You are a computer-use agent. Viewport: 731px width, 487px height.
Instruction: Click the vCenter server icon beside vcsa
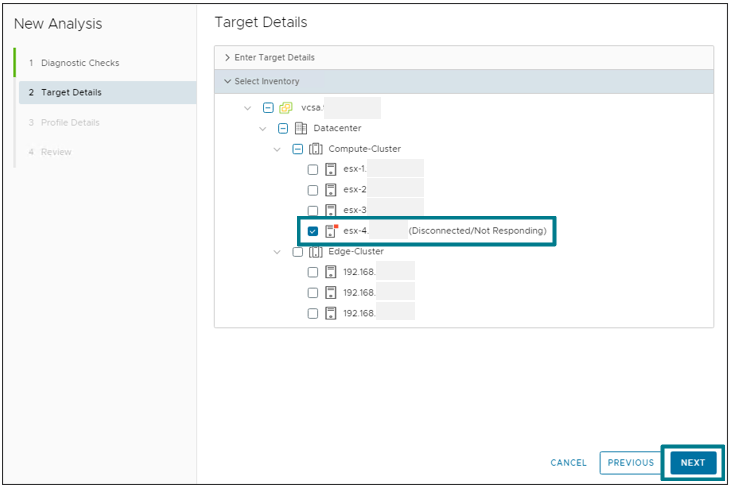tap(285, 108)
